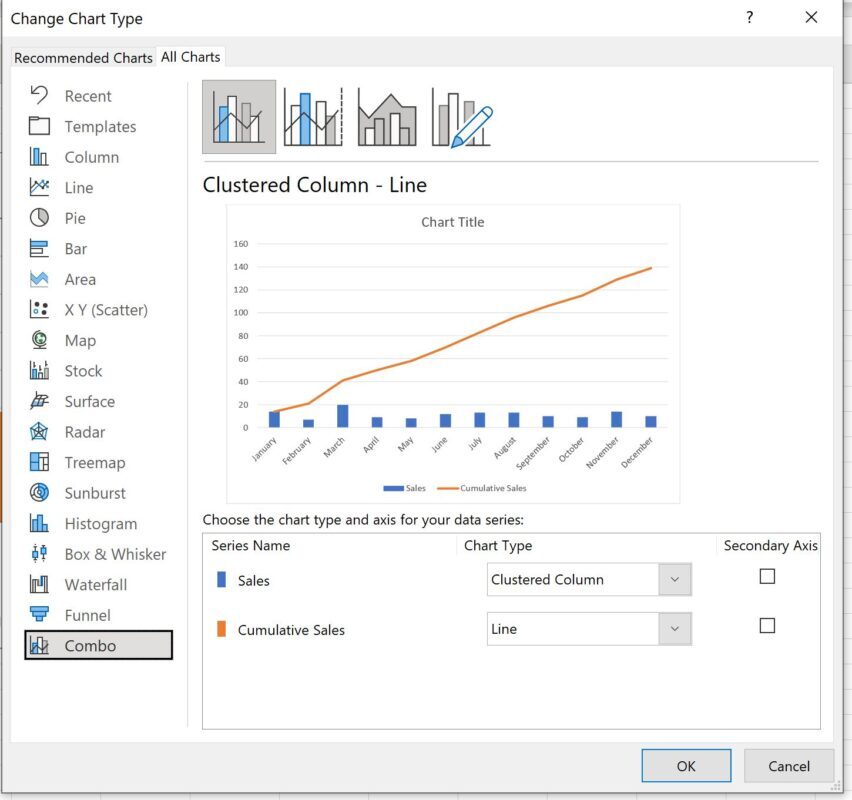Pick the Stacked Area - Clustered Column icon

click(x=387, y=118)
